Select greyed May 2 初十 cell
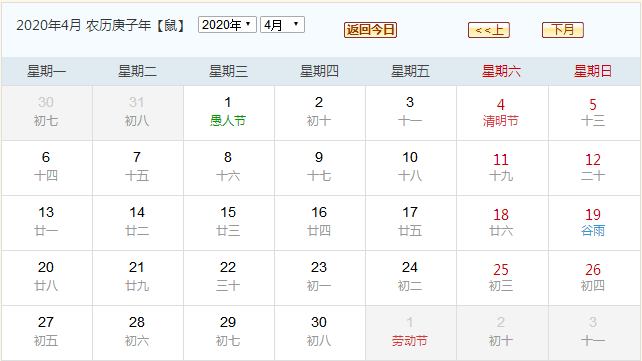Image resolution: width=642 pixels, height=361 pixels. (502, 333)
